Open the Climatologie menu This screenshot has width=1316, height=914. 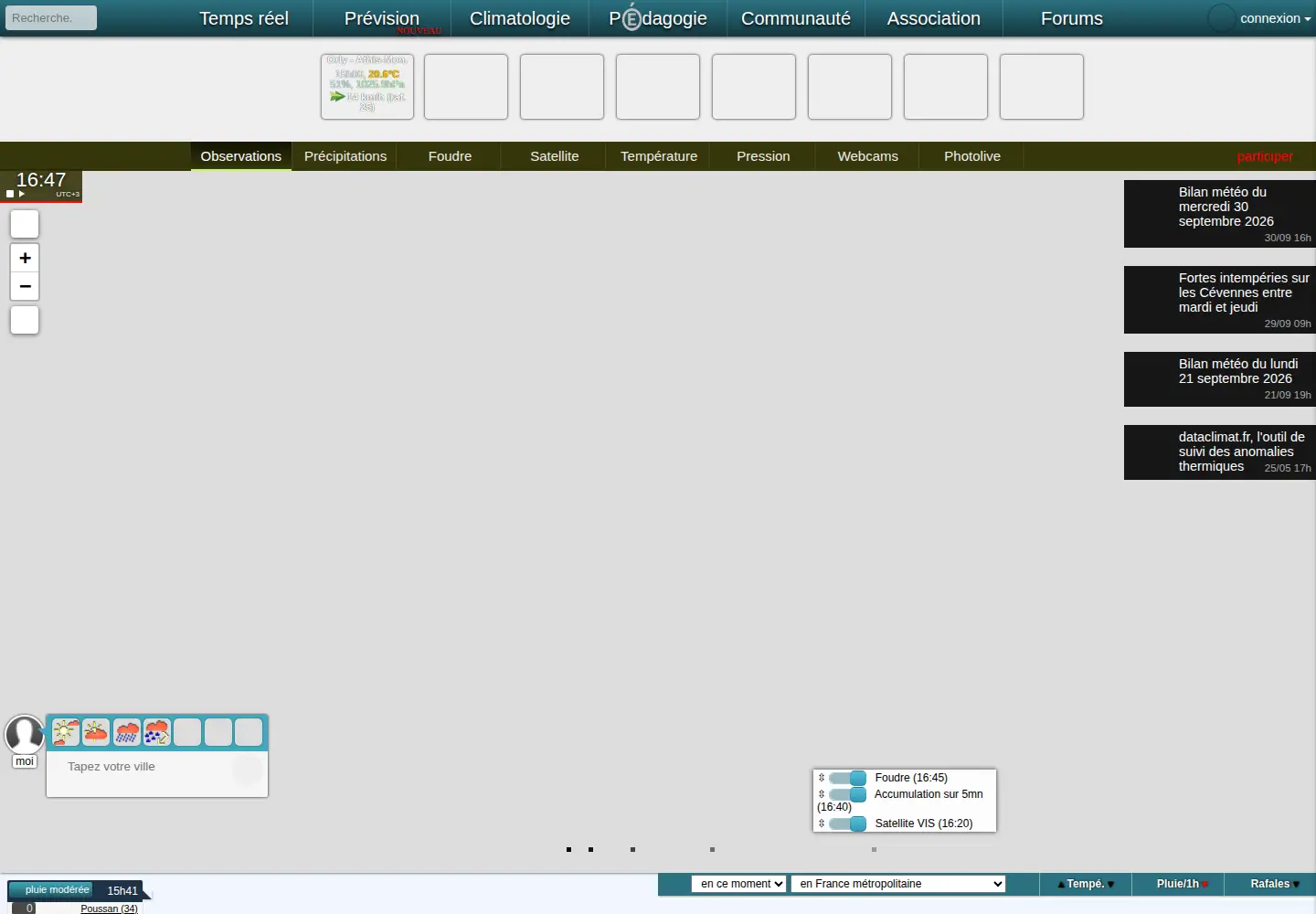coord(520,18)
